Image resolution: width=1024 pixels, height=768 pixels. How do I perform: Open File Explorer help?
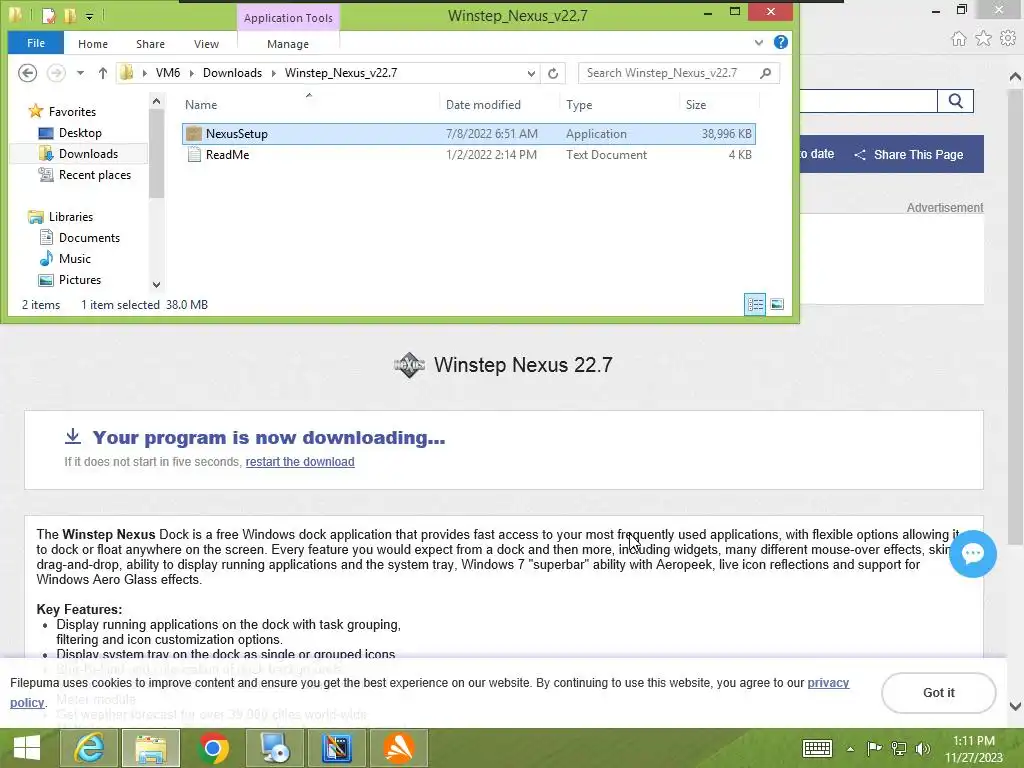[780, 42]
